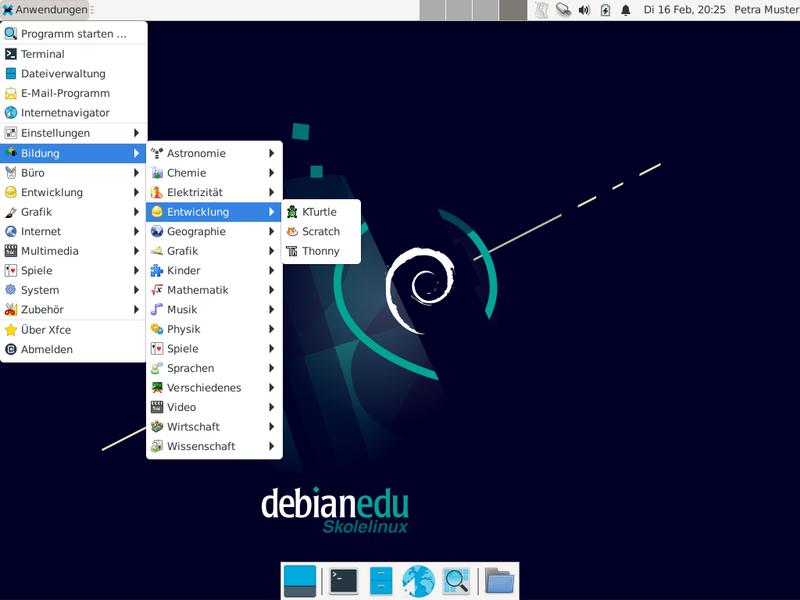Viewport: 800px width, 600px height.
Task: Open Internetnavigator menu entry
Action: pyautogui.click(x=73, y=113)
